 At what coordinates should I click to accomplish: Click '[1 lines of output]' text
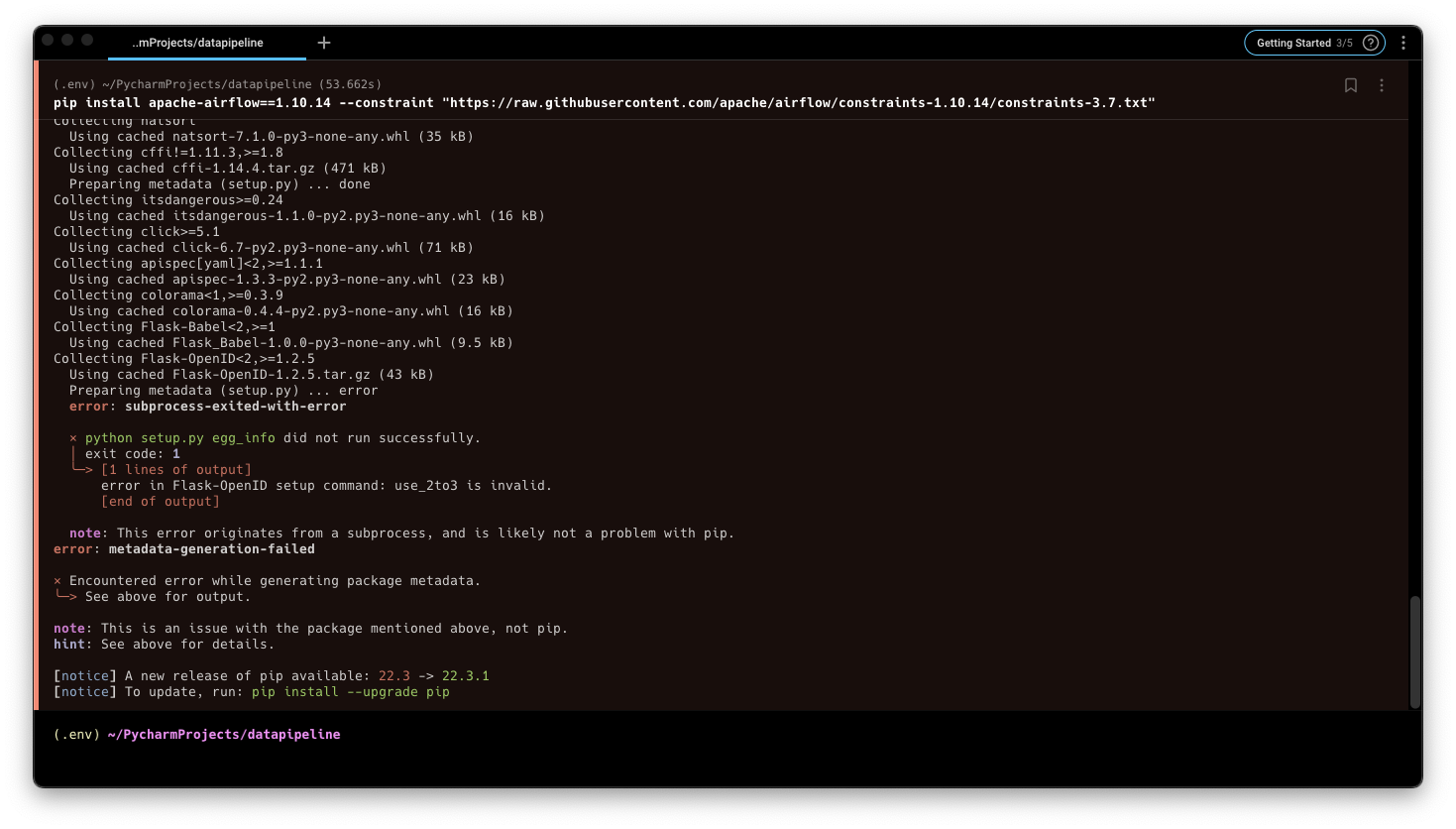(x=176, y=470)
